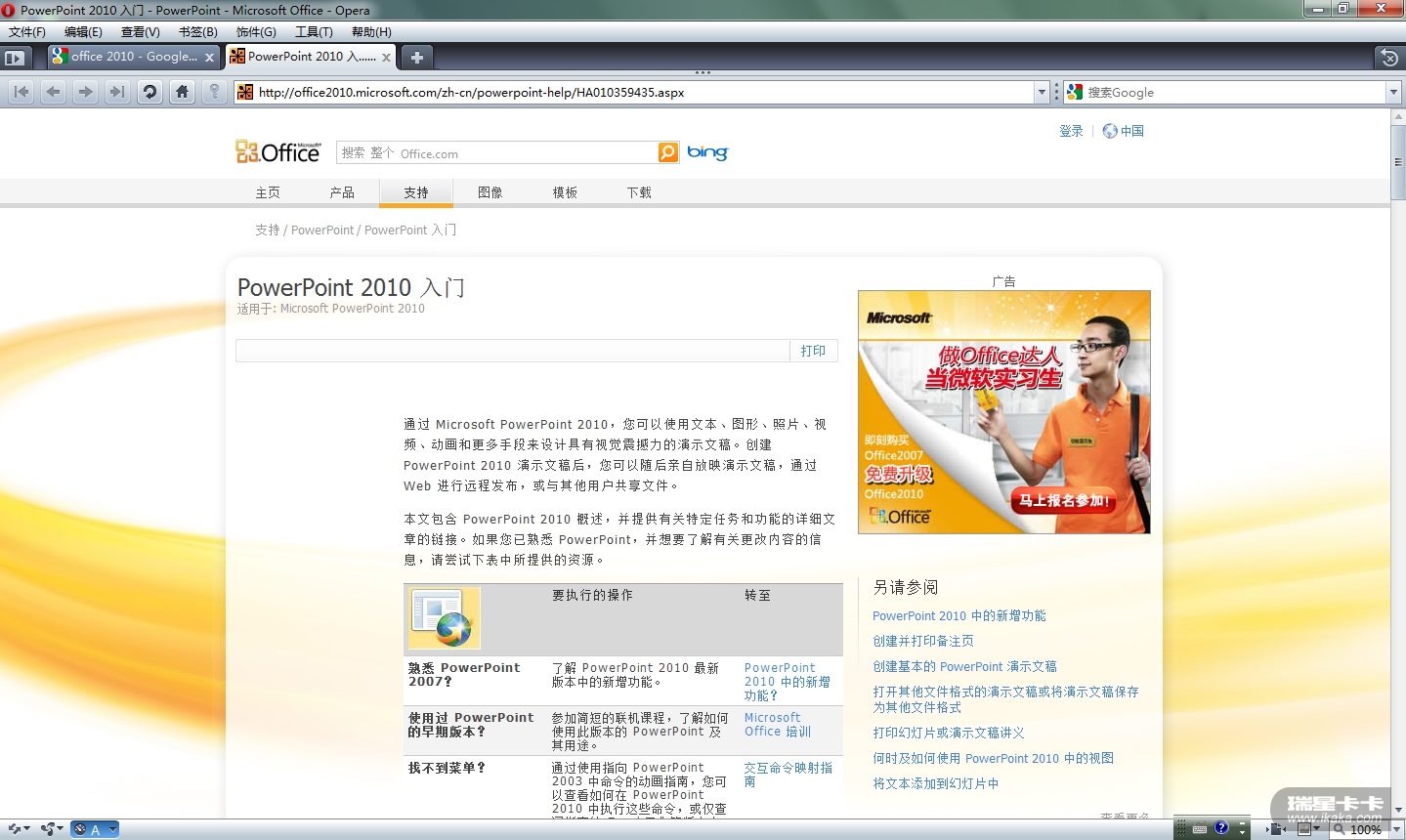Open the Opera Link sync icon in status bar
Viewport: 1406px width, 840px height.
point(15,829)
